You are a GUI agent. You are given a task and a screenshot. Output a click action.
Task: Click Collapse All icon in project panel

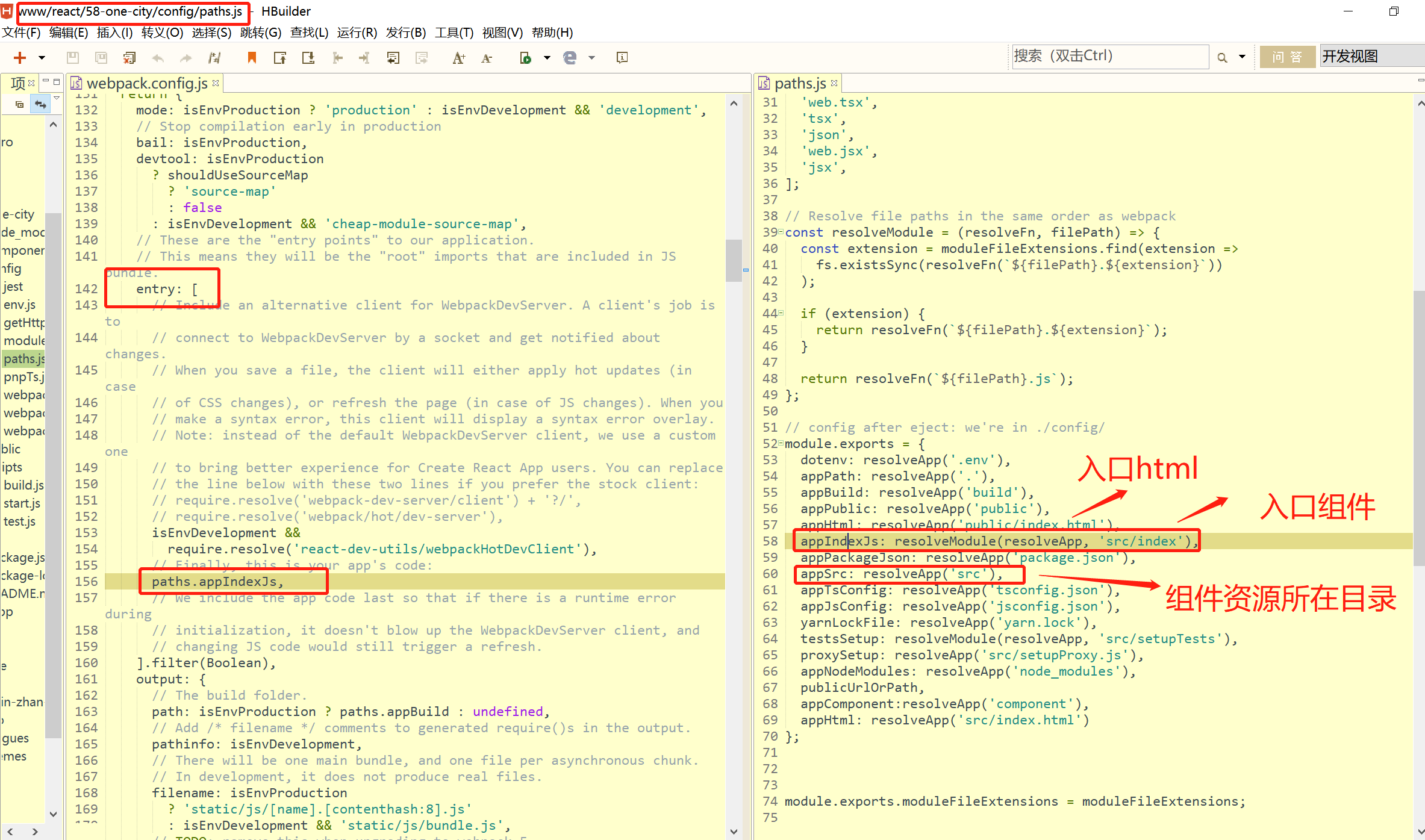pyautogui.click(x=19, y=104)
